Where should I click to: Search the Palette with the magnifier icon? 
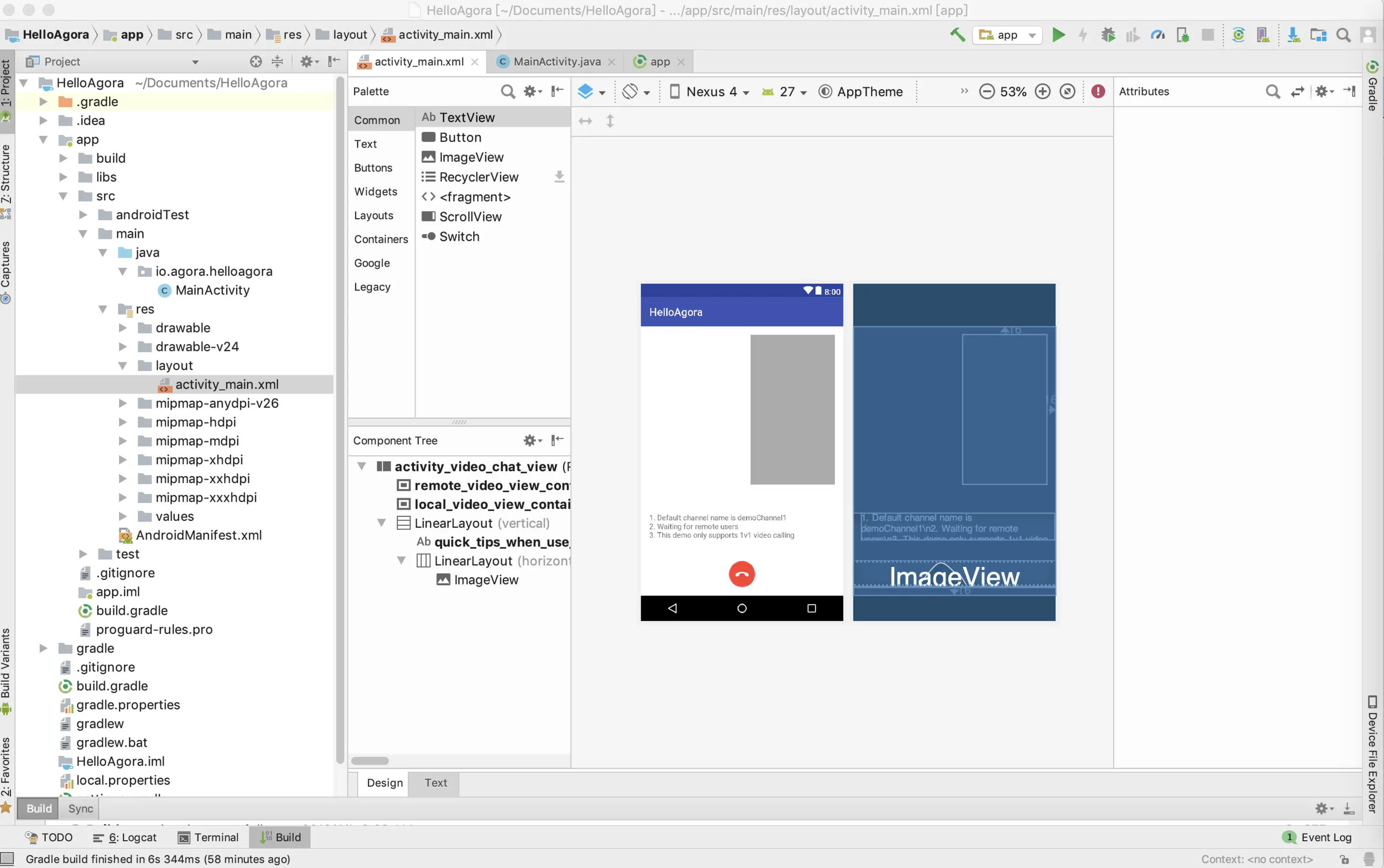[x=508, y=91]
